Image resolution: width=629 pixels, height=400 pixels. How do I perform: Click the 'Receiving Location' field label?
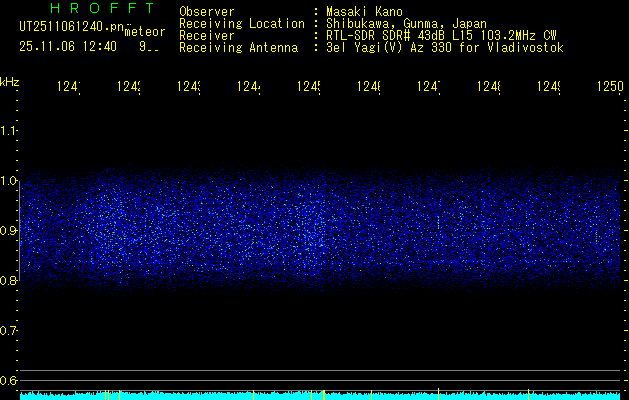[242, 24]
